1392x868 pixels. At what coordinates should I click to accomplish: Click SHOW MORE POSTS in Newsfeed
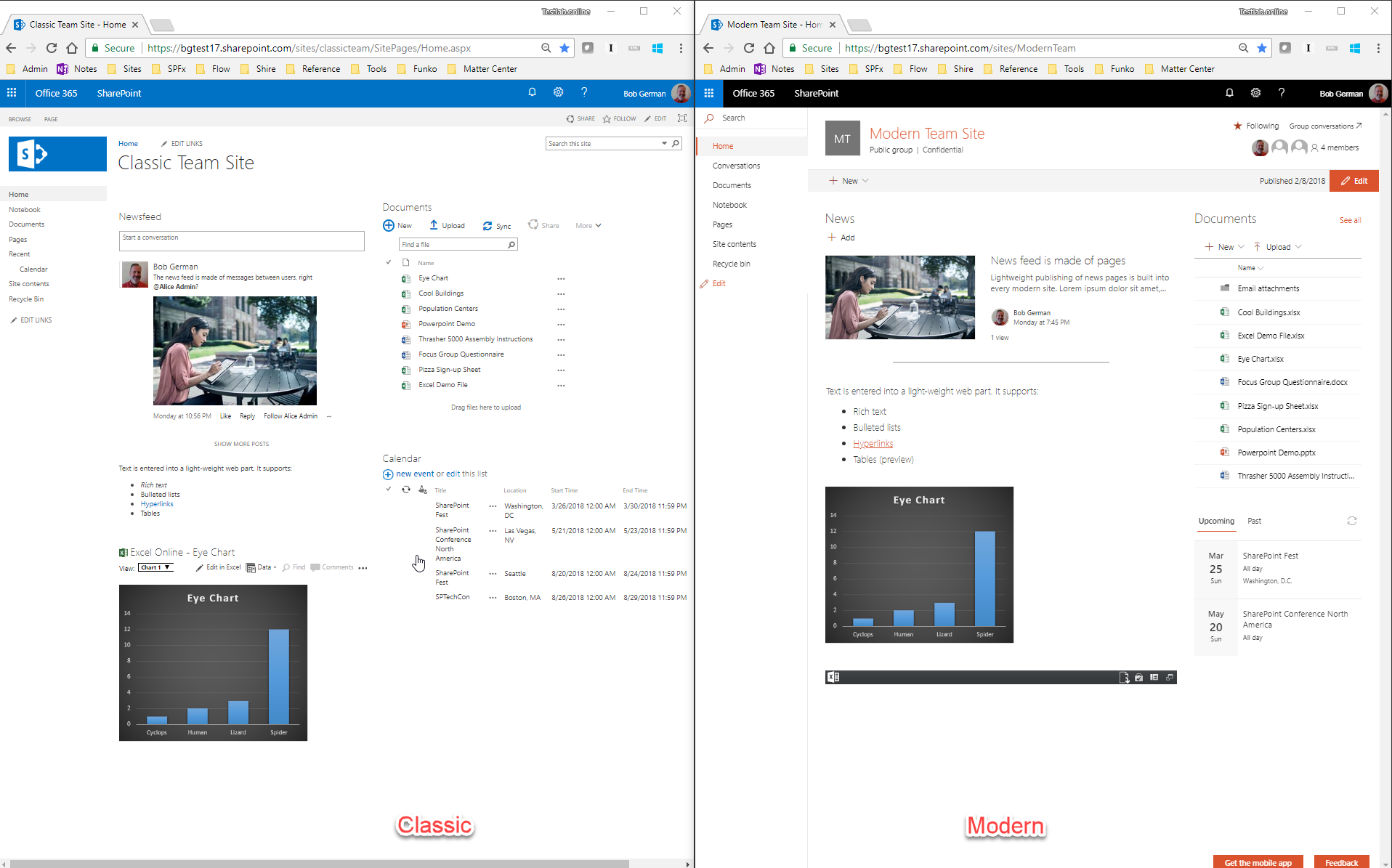coord(241,443)
